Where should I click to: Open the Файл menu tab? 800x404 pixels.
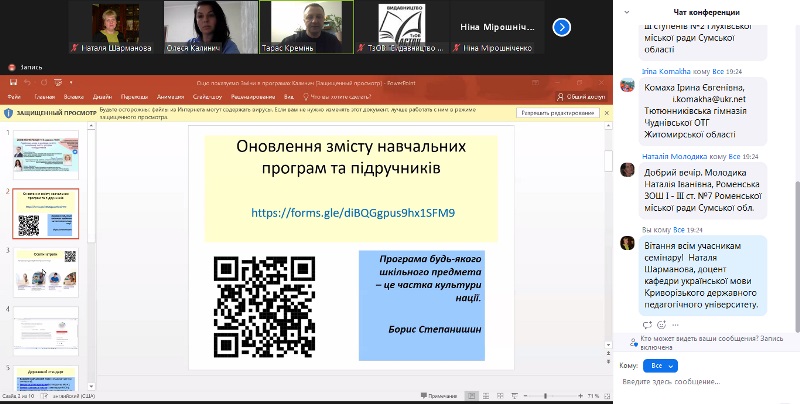[x=14, y=97]
